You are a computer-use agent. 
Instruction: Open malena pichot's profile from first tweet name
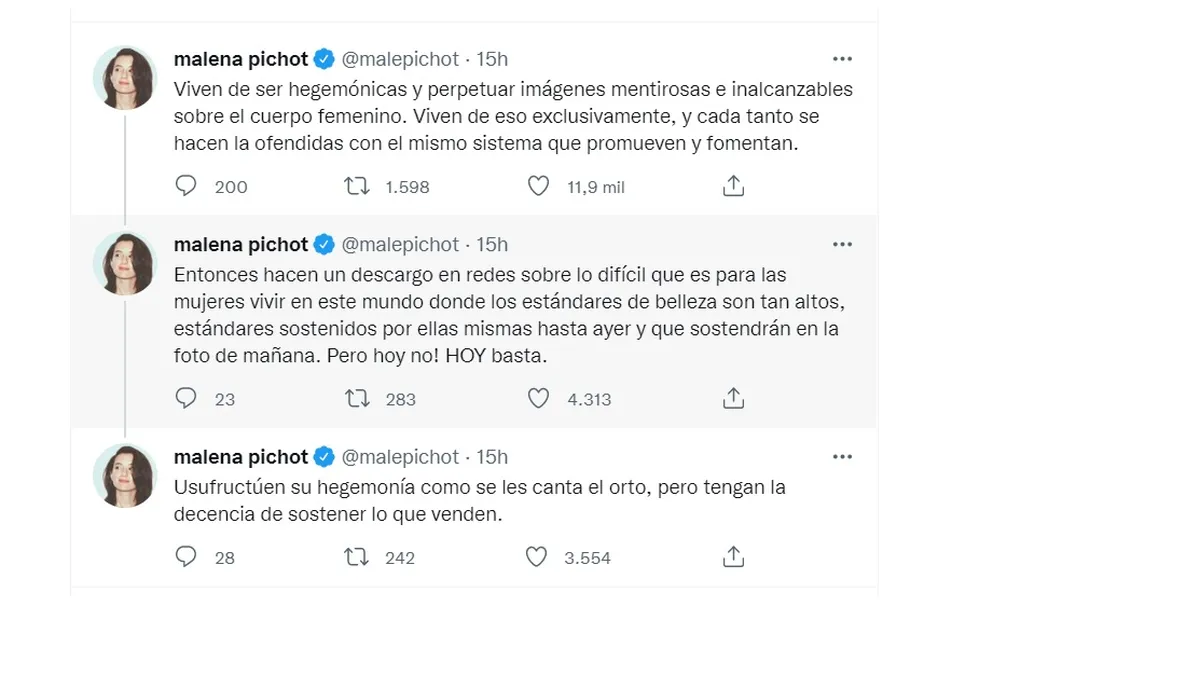[x=241, y=59]
